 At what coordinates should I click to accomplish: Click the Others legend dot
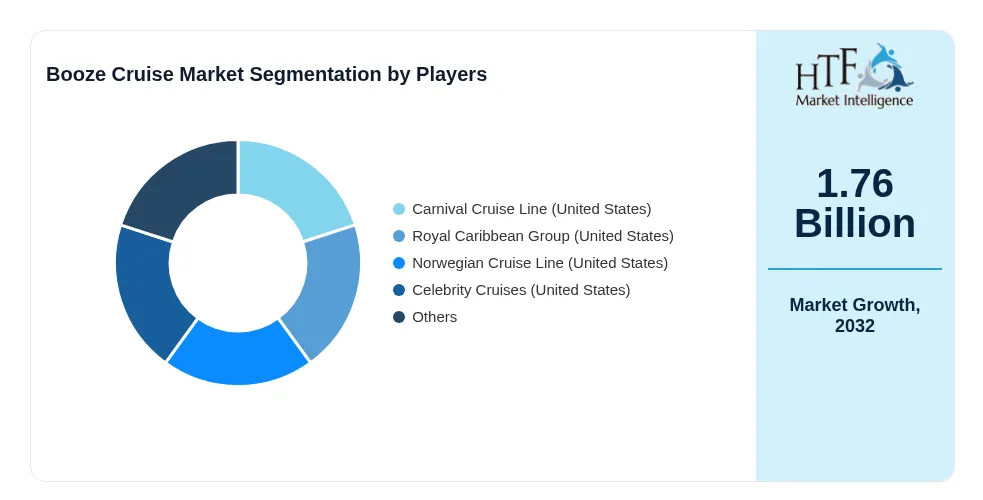point(399,317)
